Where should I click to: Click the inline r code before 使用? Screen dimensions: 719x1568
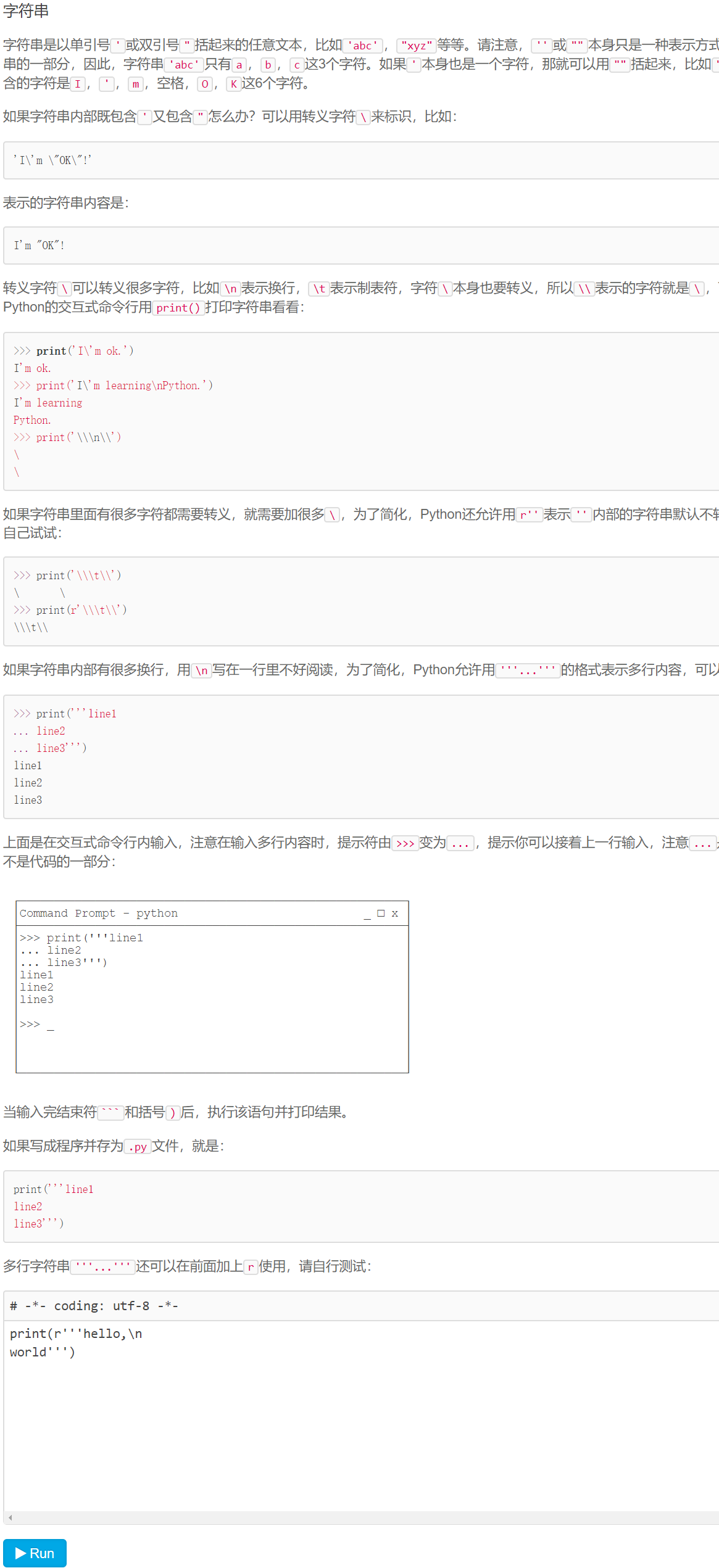pos(251,1267)
